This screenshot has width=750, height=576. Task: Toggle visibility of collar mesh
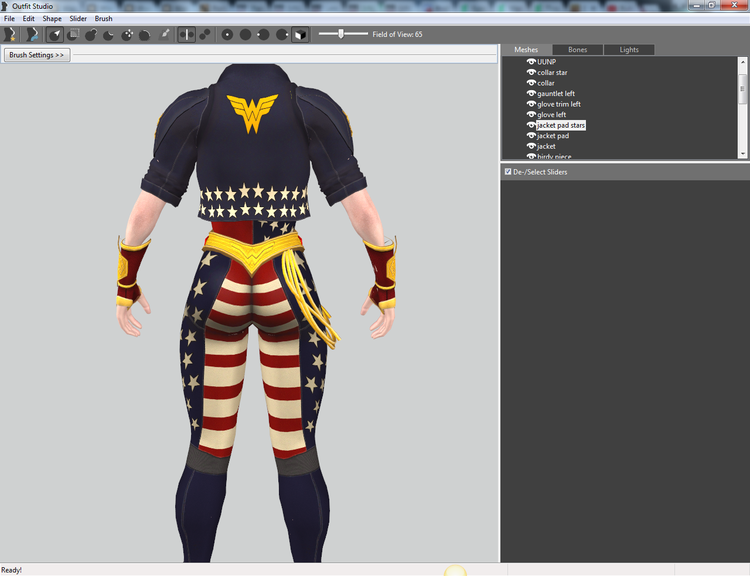coord(531,83)
